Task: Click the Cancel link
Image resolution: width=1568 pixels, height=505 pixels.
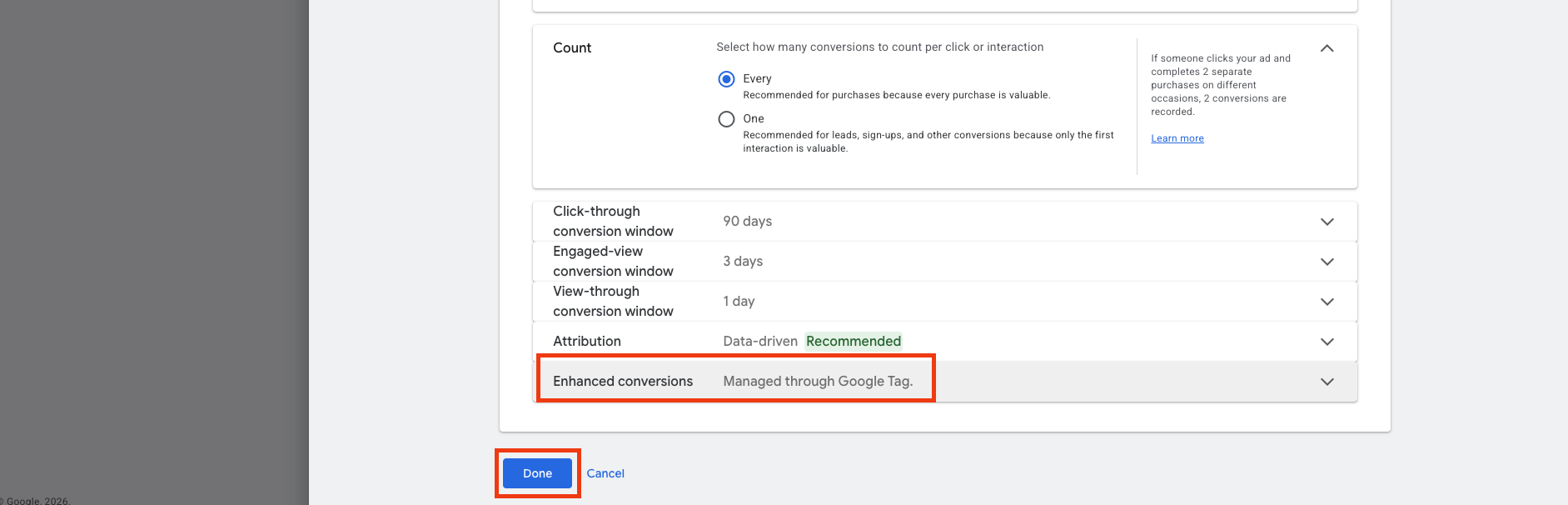Action: 605,473
